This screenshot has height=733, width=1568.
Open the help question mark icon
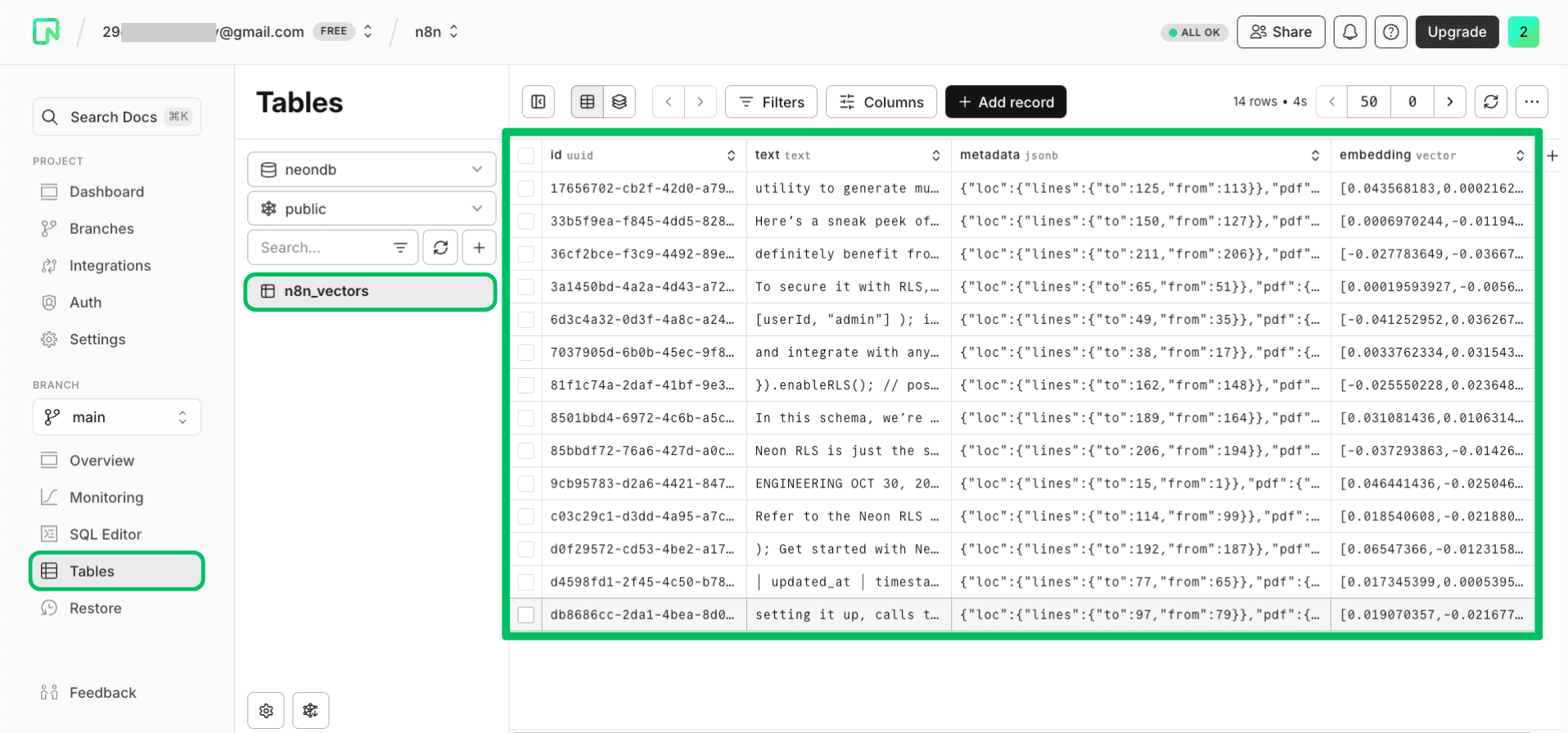[x=1390, y=32]
